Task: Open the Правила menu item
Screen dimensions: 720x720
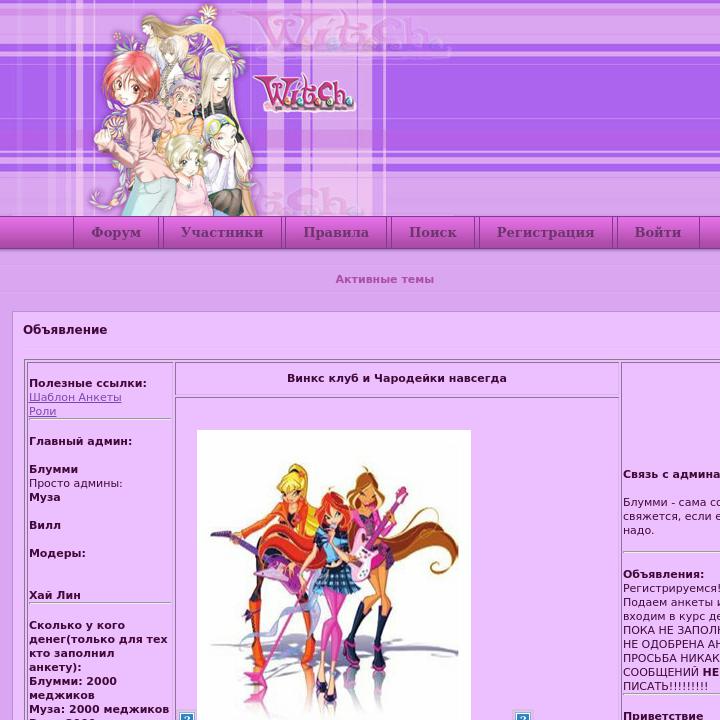Action: (x=336, y=232)
